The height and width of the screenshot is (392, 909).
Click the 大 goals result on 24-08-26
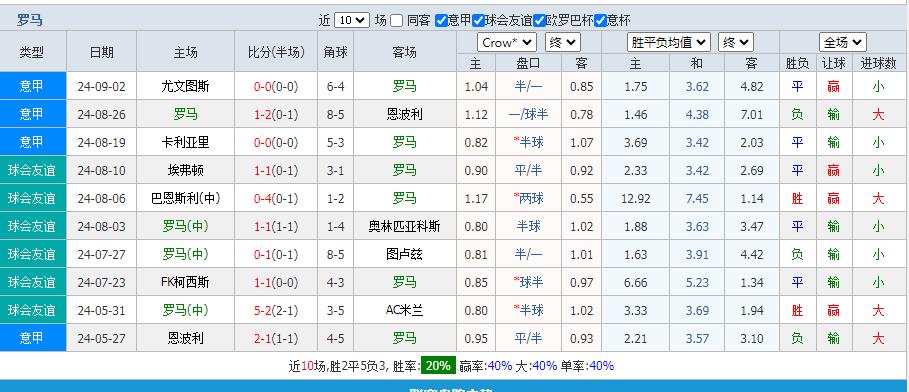tap(878, 114)
